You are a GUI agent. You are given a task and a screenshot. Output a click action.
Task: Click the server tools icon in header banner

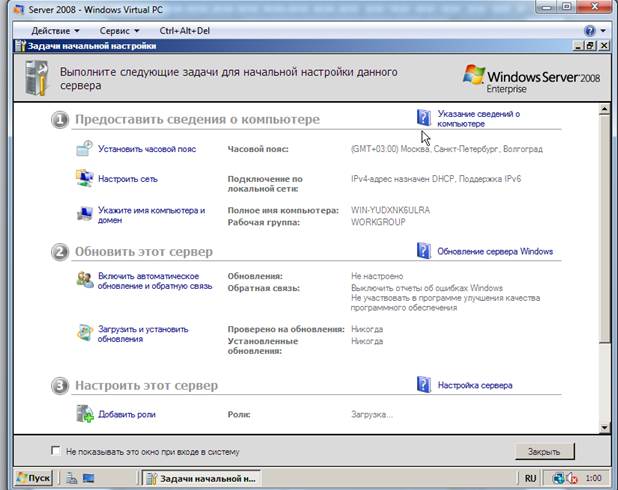tap(36, 78)
